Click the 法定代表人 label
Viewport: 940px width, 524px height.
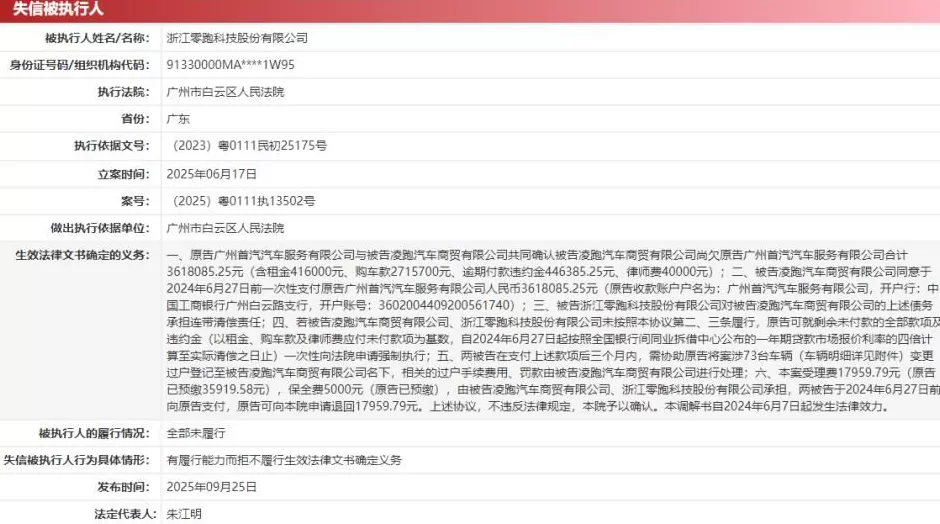125,514
